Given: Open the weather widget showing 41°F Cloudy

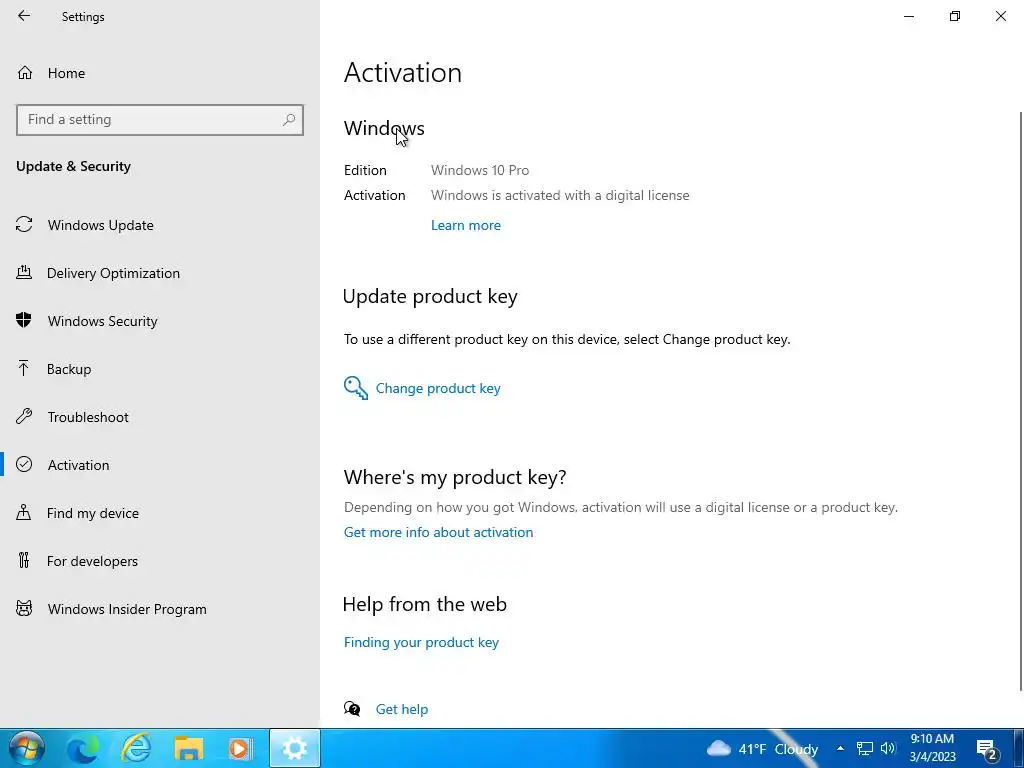Looking at the screenshot, I should (x=762, y=749).
